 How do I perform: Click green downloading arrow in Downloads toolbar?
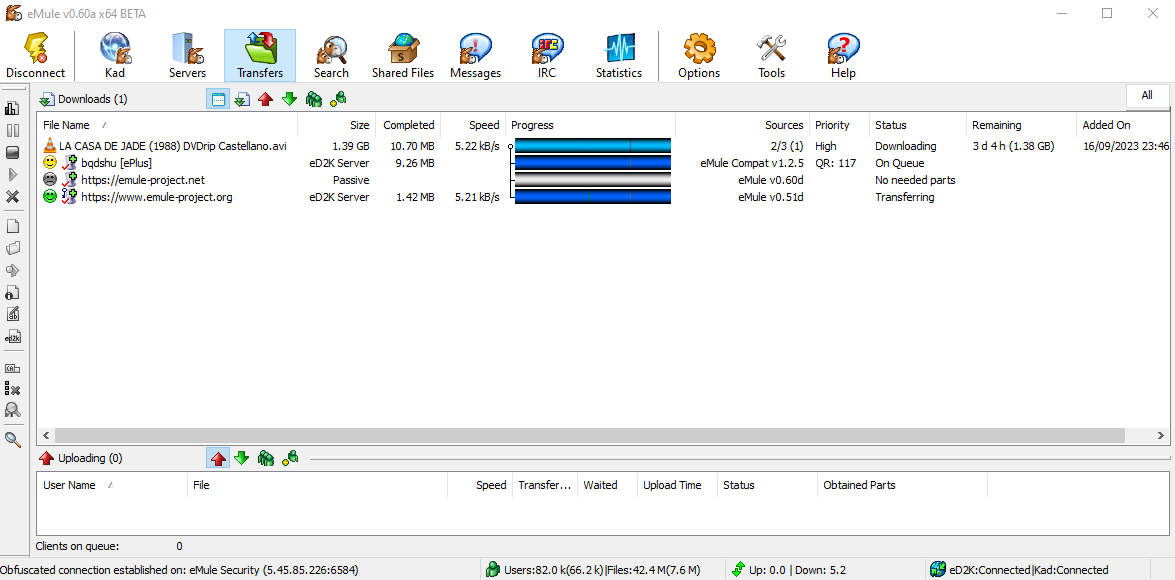[289, 99]
